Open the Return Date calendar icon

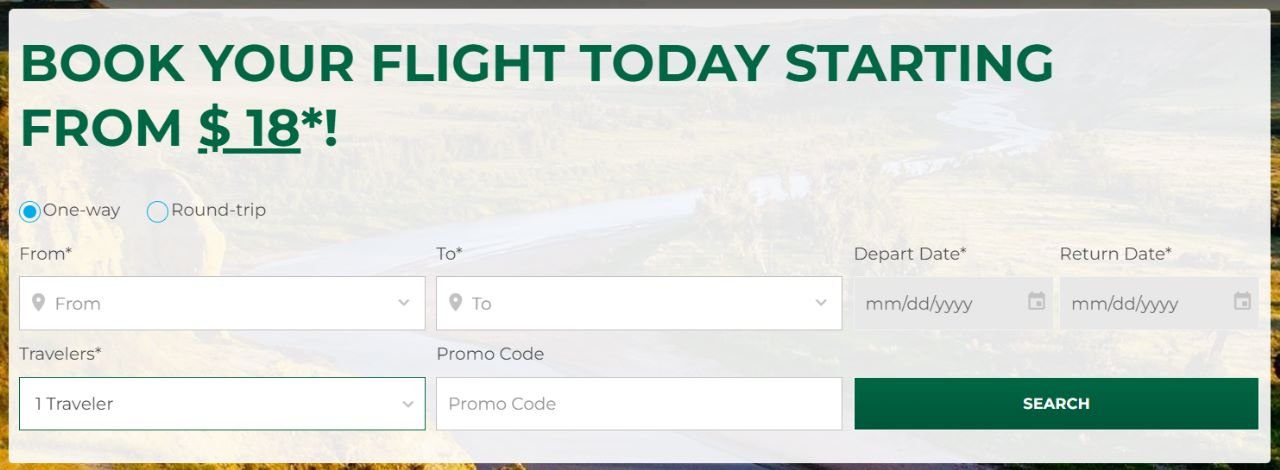click(x=1242, y=301)
